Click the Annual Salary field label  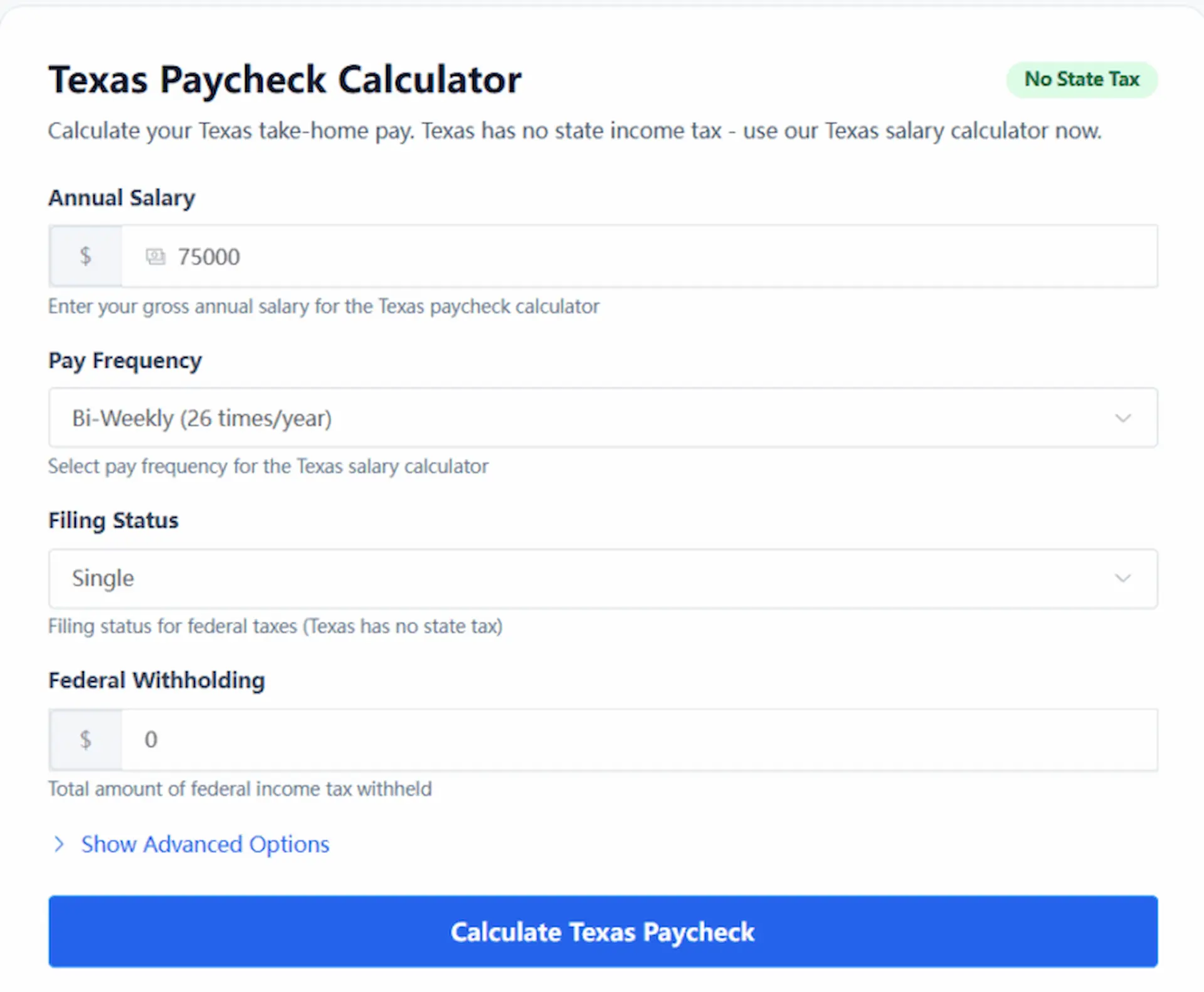(x=122, y=198)
